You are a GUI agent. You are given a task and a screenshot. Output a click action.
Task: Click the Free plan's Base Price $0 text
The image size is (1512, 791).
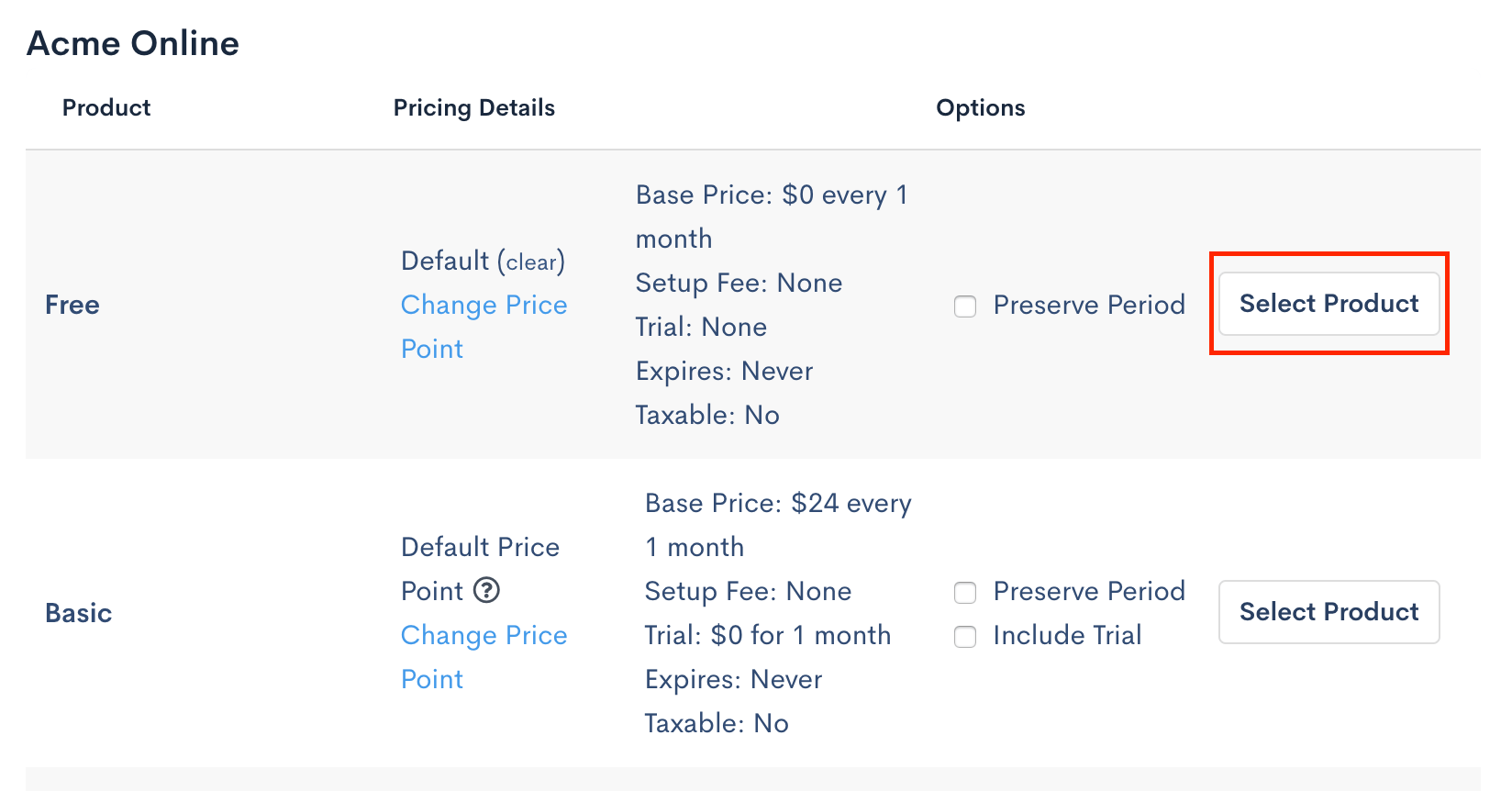[771, 195]
